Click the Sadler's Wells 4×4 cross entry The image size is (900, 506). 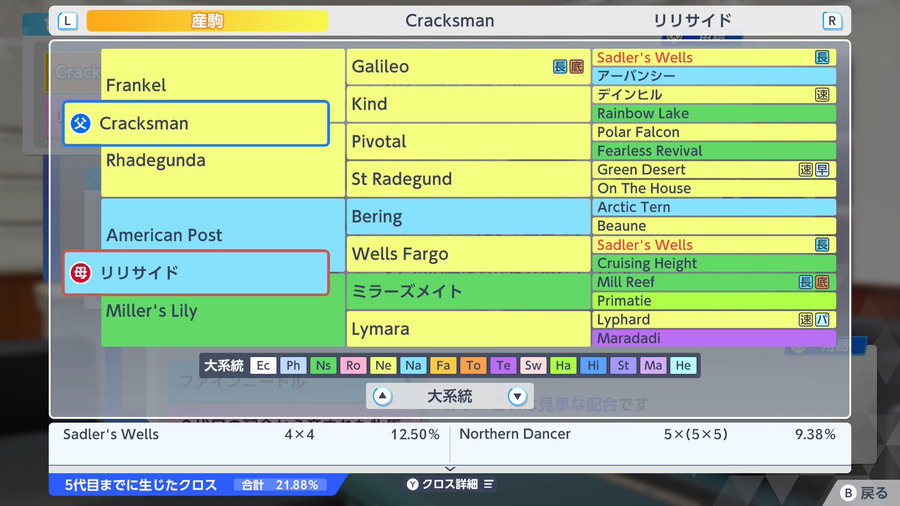(x=250, y=434)
